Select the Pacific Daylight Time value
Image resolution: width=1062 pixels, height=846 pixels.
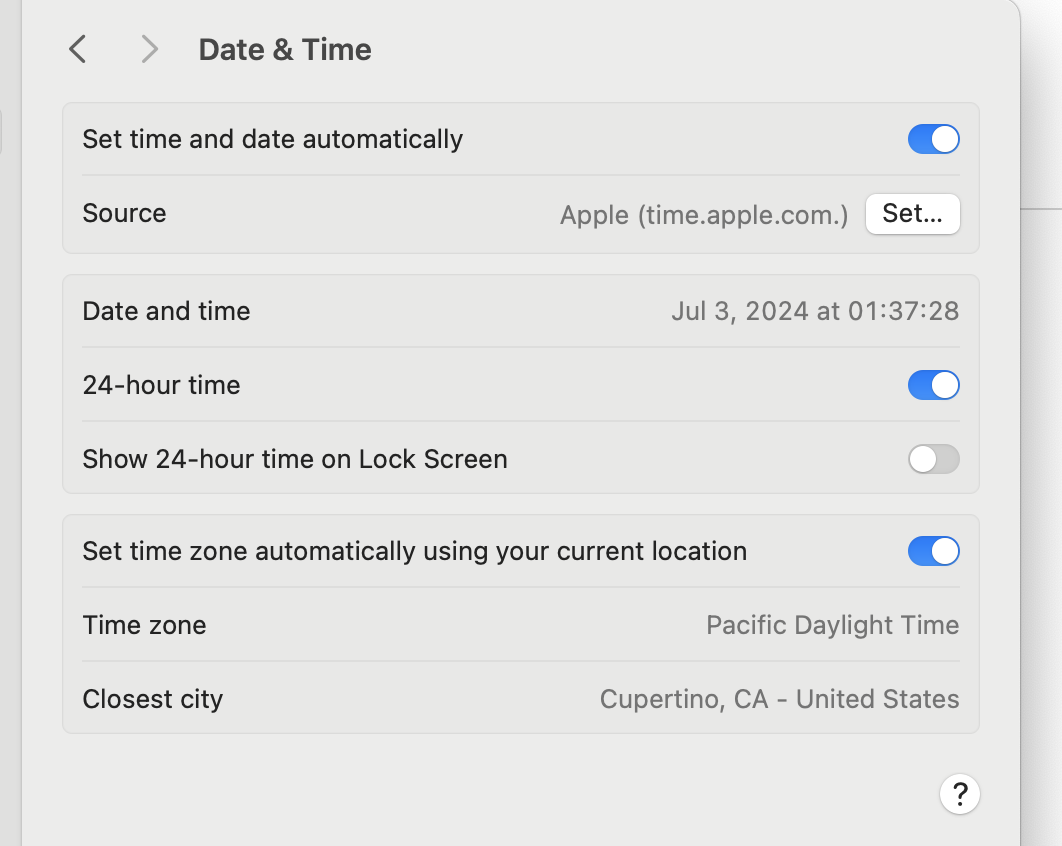832,625
